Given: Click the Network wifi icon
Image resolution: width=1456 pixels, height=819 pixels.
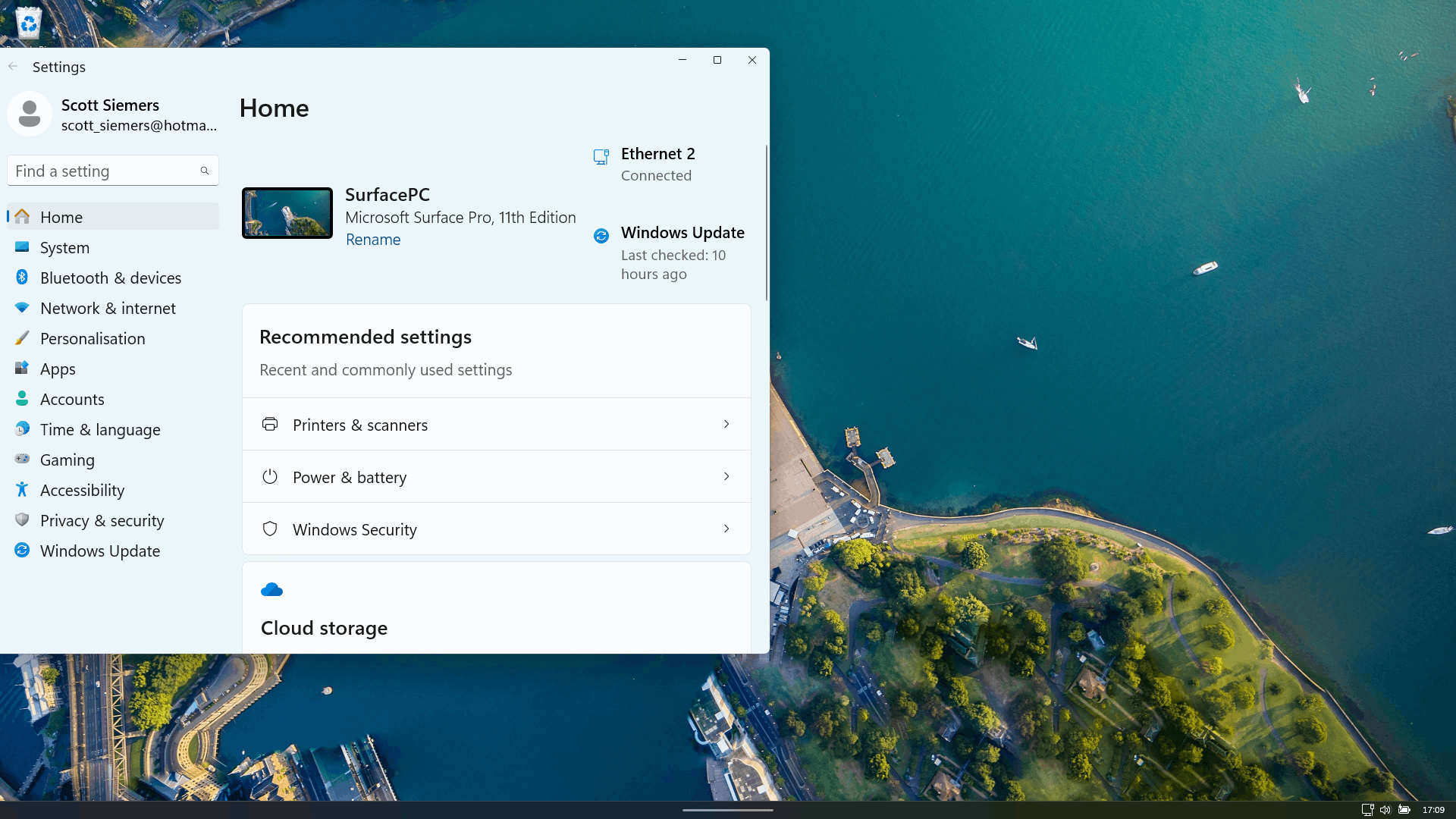Looking at the screenshot, I should point(22,308).
